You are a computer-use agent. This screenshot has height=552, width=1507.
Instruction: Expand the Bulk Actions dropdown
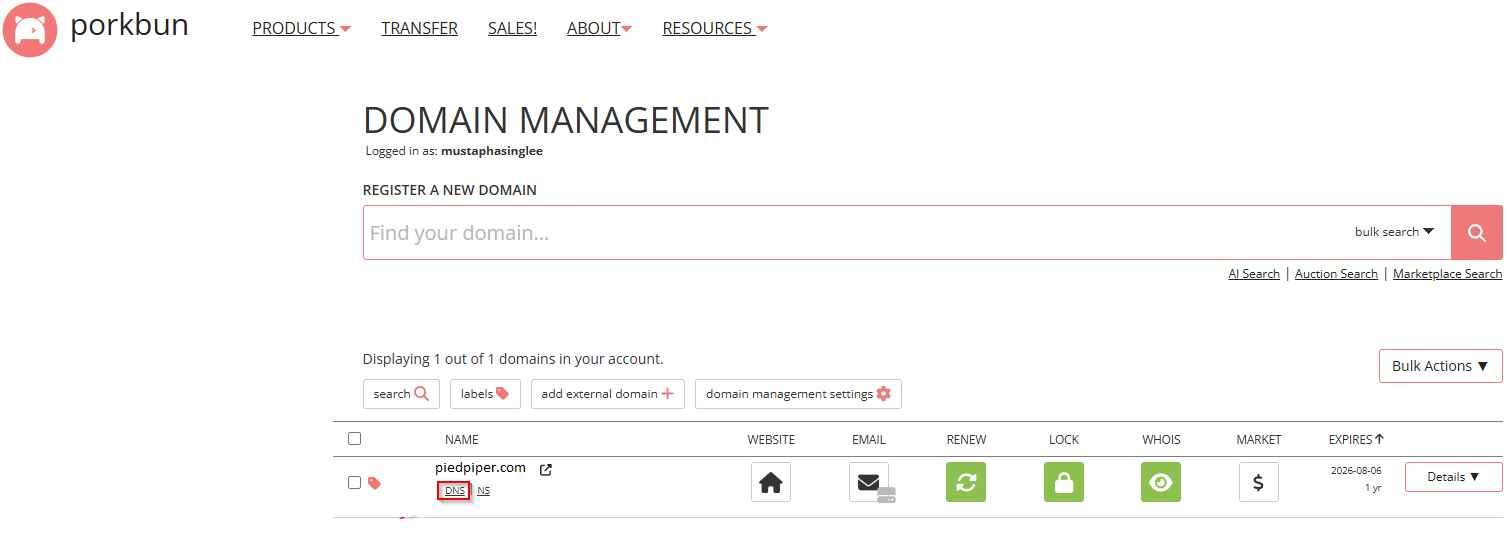[1440, 366]
